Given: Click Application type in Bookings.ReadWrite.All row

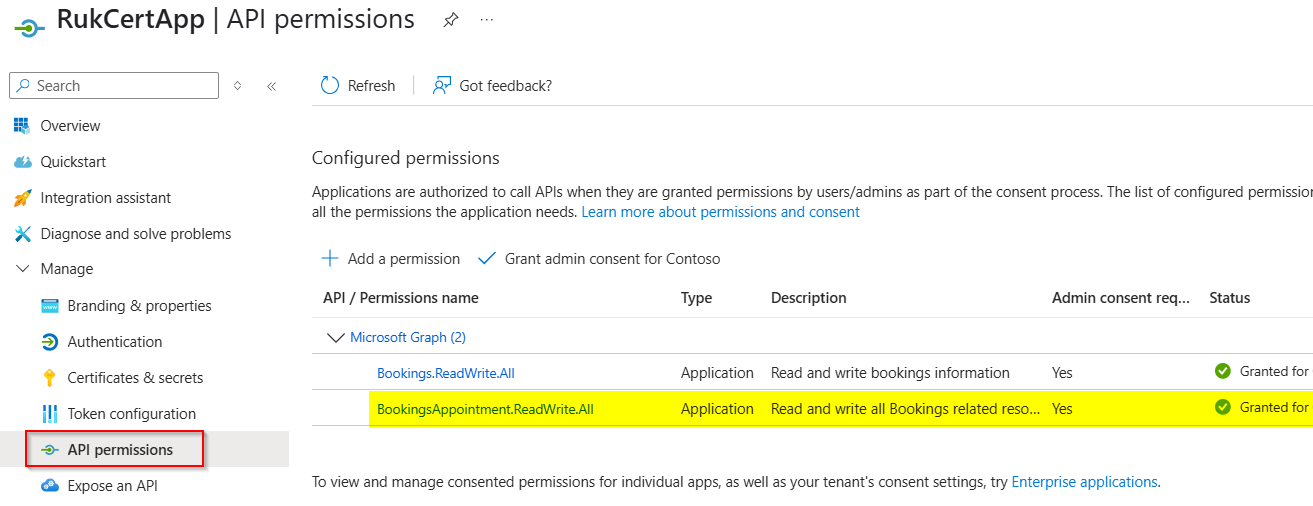Looking at the screenshot, I should 717,373.
